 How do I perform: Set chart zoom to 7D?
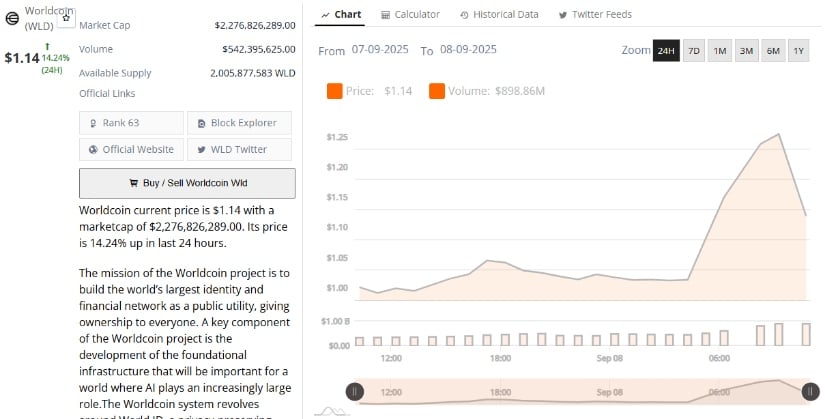pyautogui.click(x=694, y=51)
